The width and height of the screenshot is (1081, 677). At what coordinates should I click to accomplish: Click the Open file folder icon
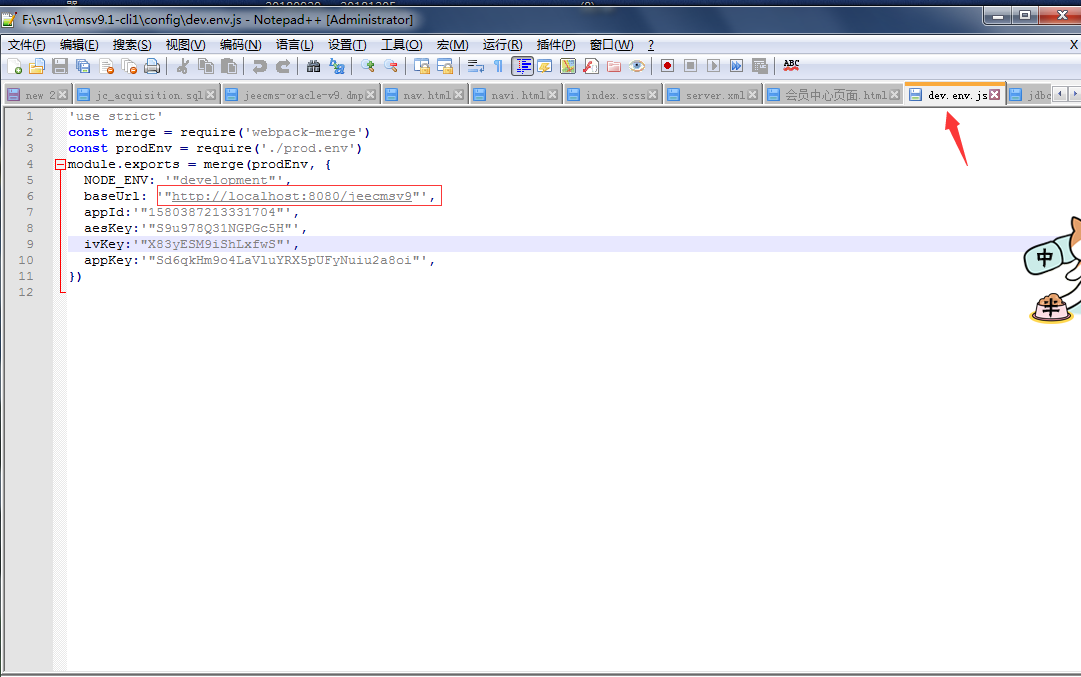coord(37,66)
